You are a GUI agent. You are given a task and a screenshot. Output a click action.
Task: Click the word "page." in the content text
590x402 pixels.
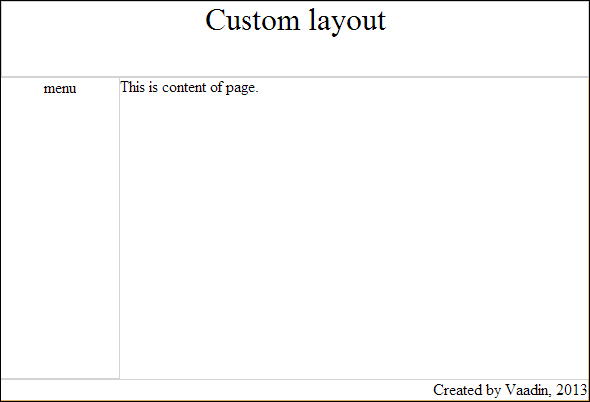242,89
